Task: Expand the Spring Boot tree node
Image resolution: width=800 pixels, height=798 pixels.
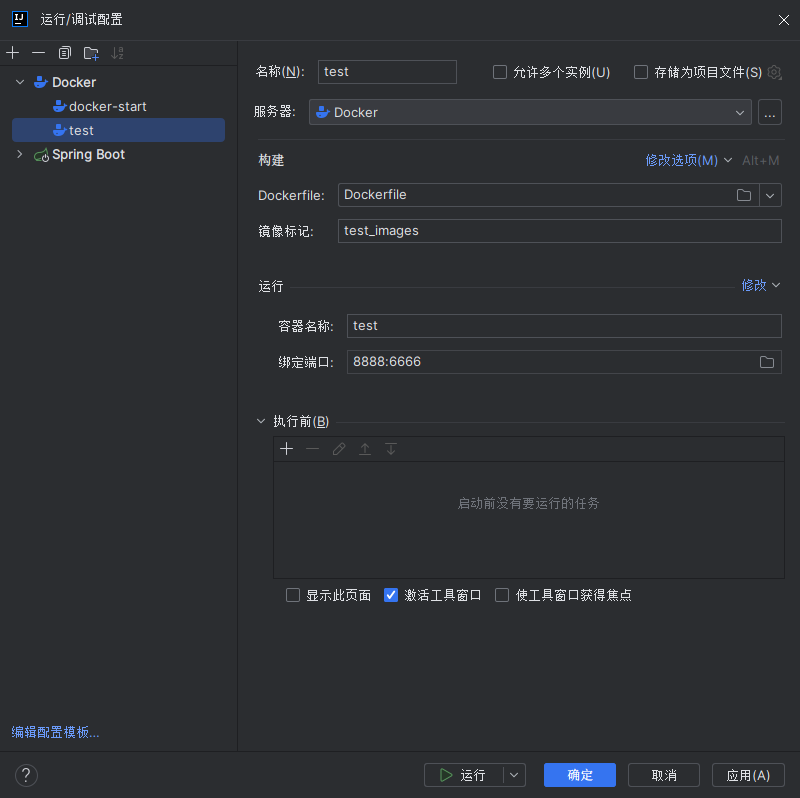Action: pyautogui.click(x=20, y=155)
